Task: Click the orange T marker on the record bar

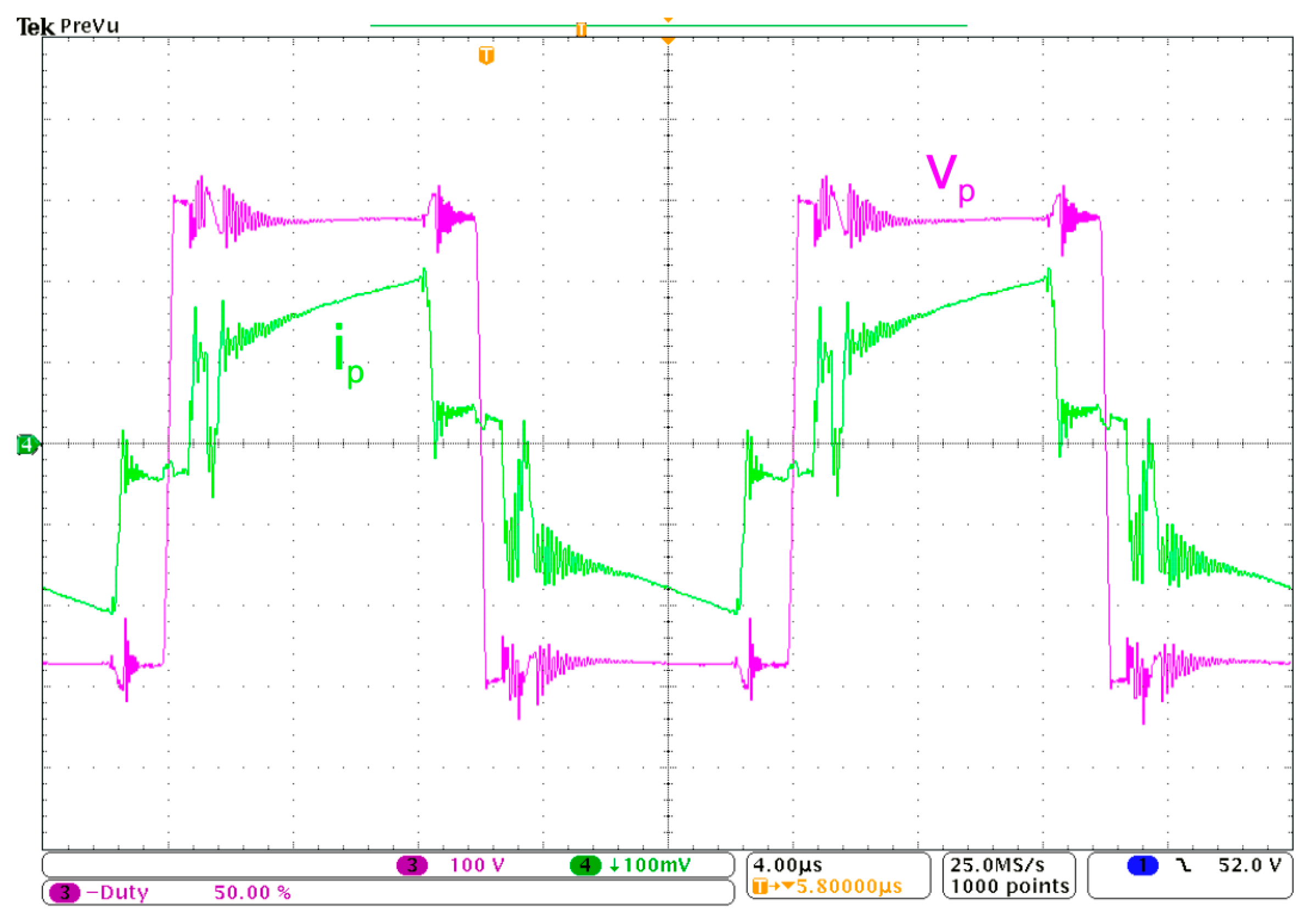Action: pos(581,29)
